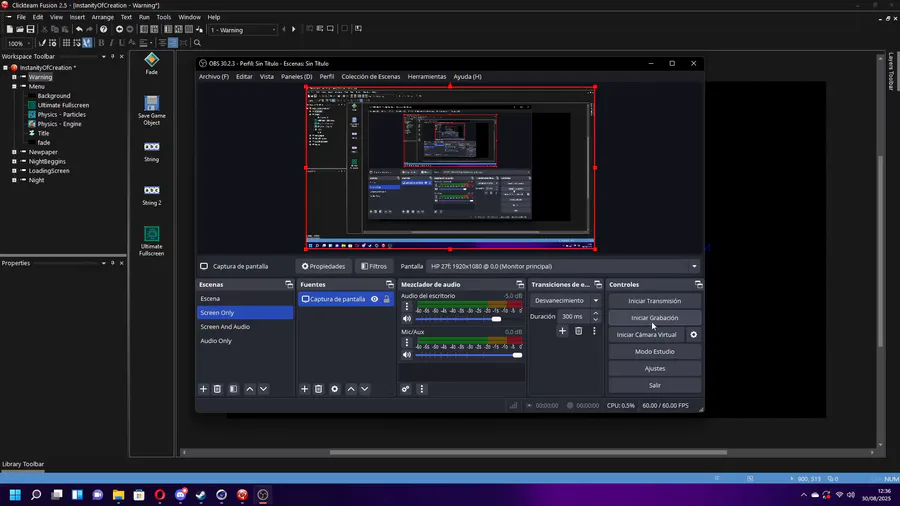Undock the Escenas panel
The width and height of the screenshot is (900, 506).
pos(289,285)
